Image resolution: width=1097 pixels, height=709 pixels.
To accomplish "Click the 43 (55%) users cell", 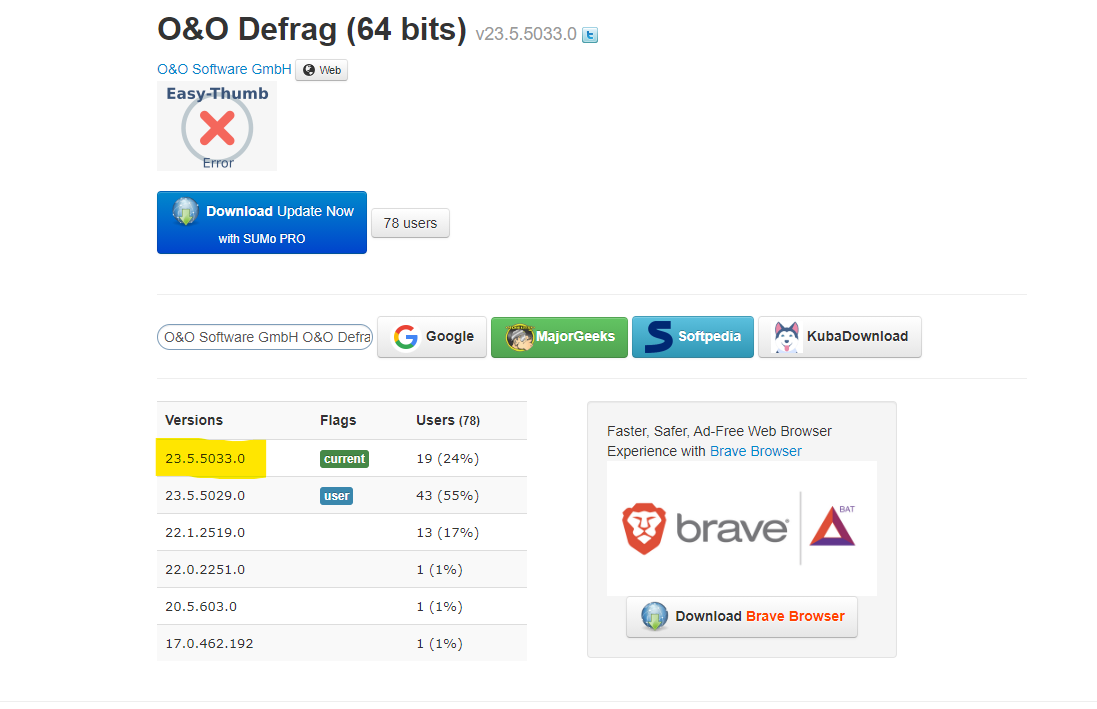I will click(x=448, y=496).
